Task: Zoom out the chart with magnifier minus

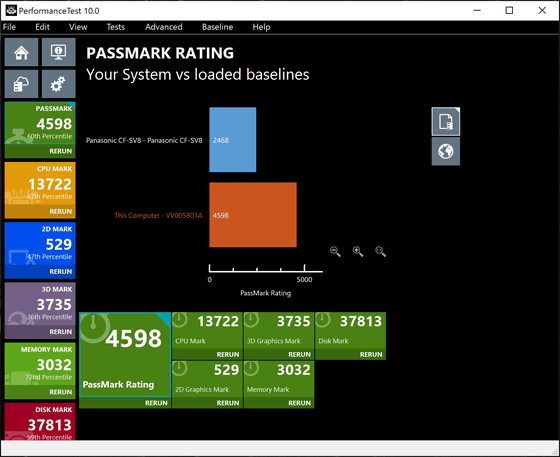Action: (335, 251)
